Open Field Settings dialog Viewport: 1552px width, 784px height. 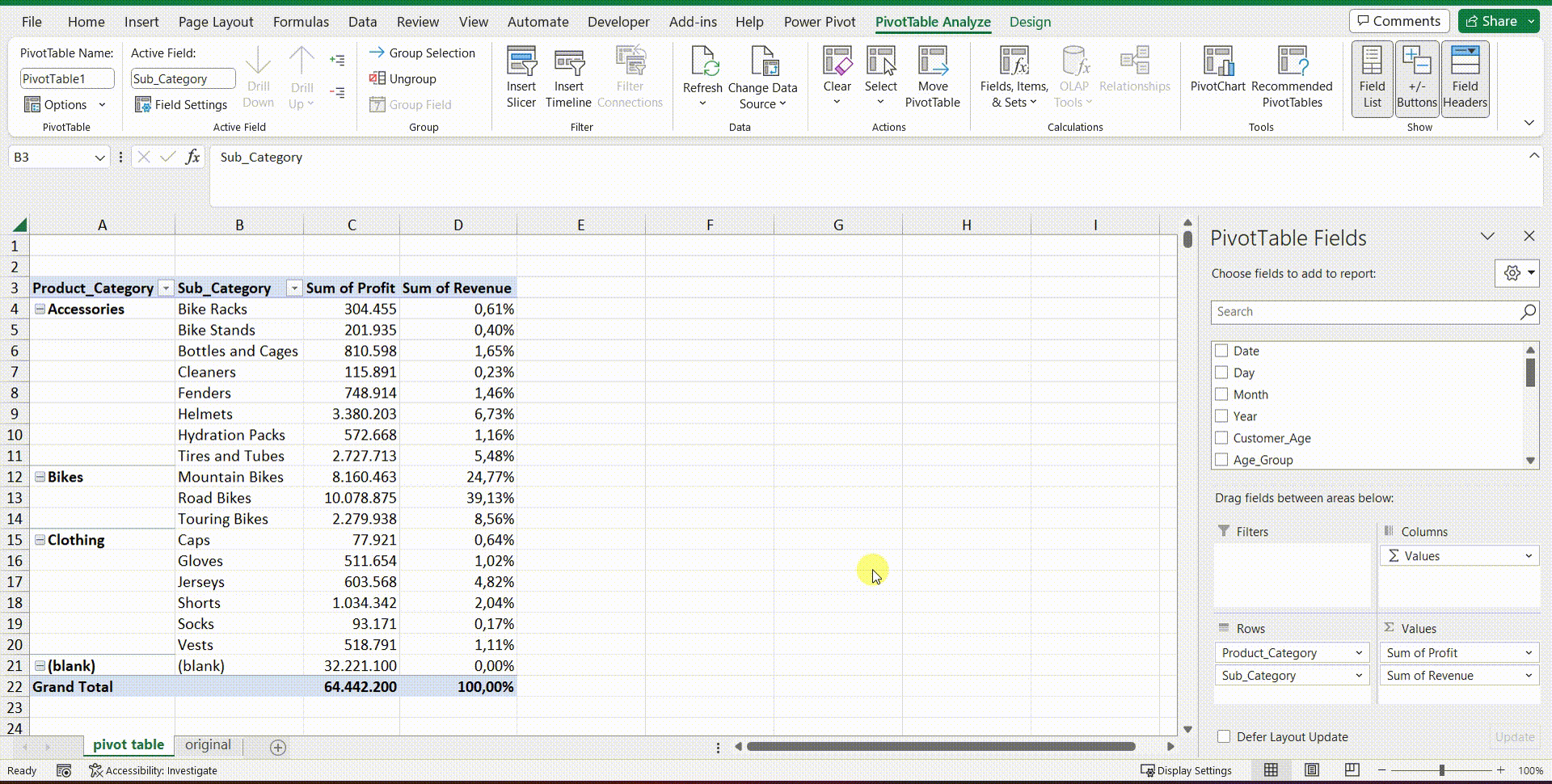(x=181, y=104)
